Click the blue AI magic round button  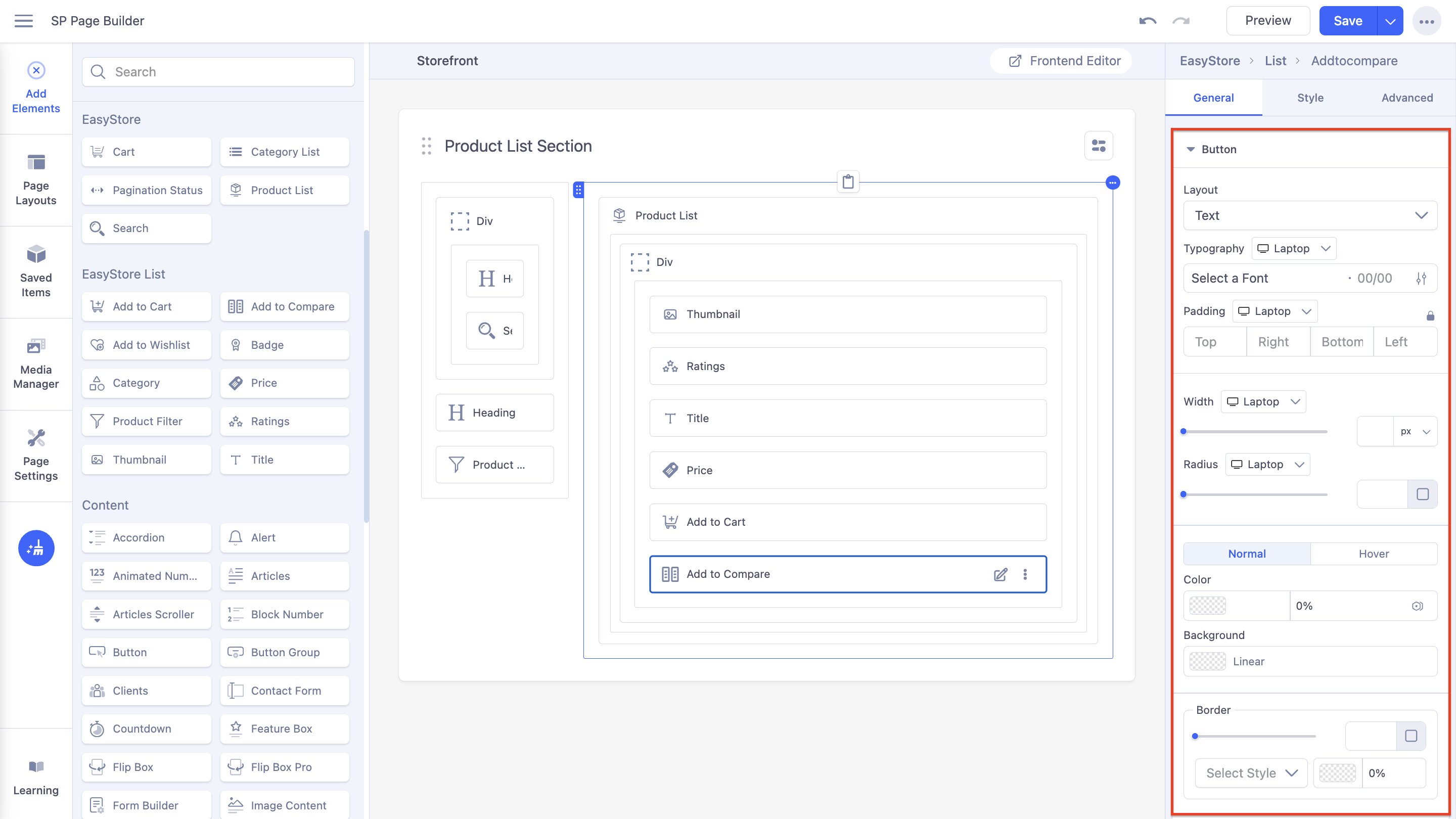(36, 548)
